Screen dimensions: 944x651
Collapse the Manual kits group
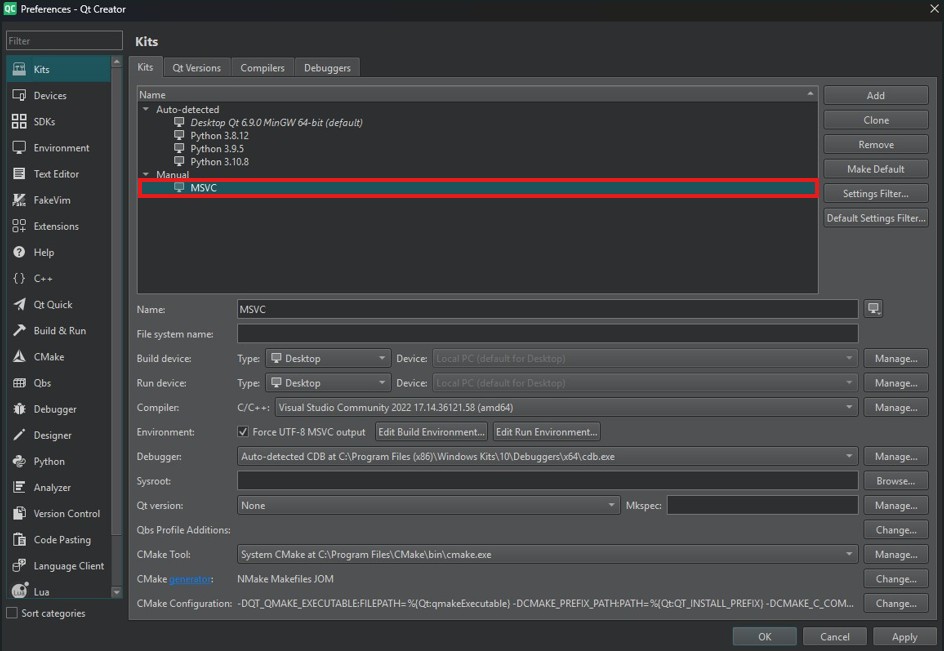click(146, 175)
